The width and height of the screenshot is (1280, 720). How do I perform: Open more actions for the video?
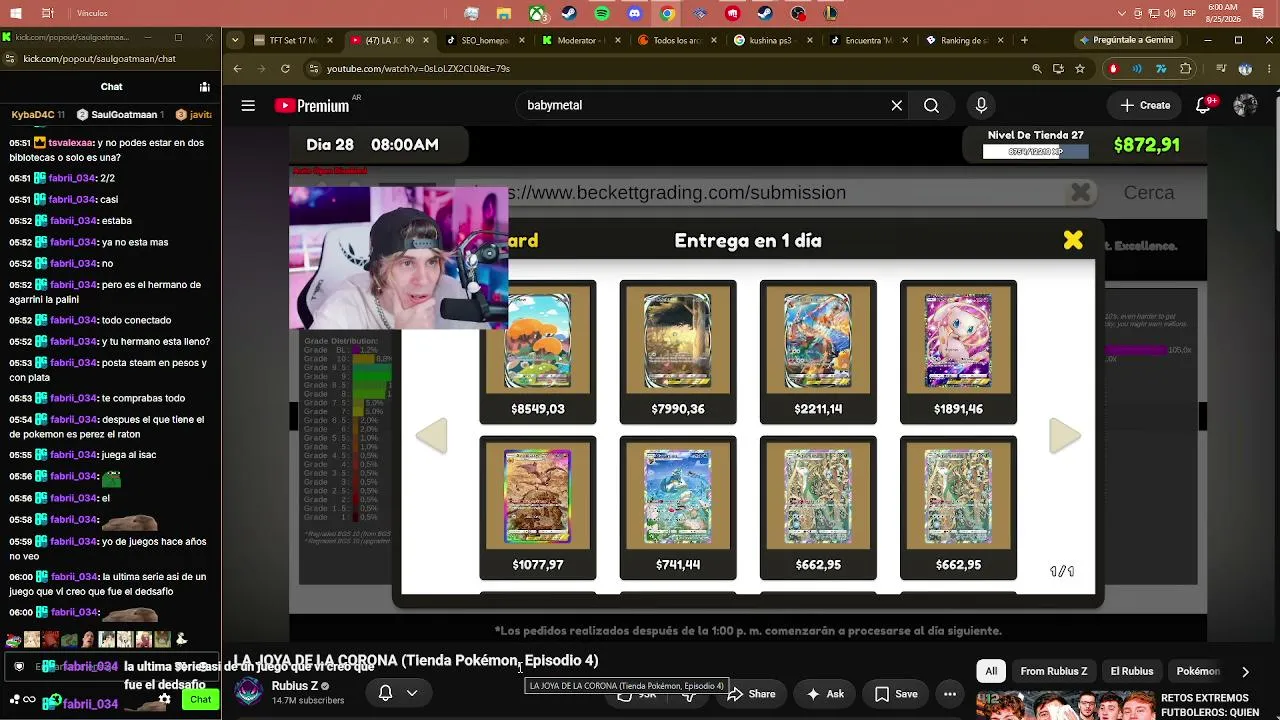tap(950, 694)
